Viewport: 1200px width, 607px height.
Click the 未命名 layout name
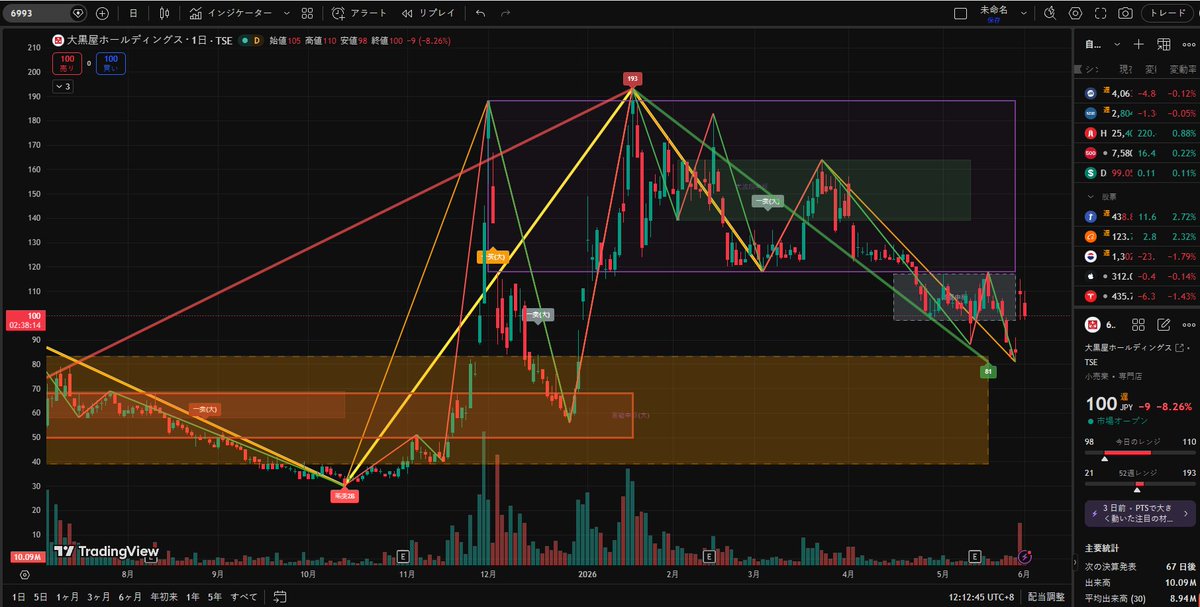tap(996, 10)
